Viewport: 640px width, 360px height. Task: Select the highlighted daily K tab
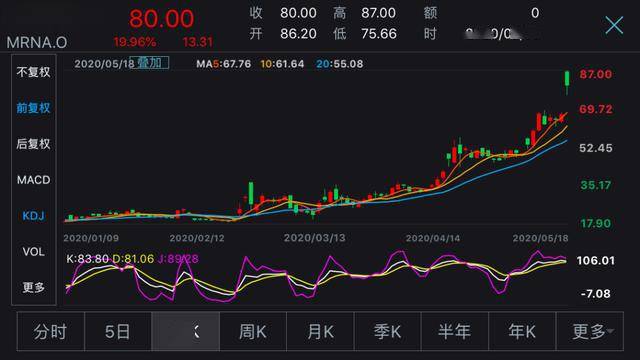point(186,331)
